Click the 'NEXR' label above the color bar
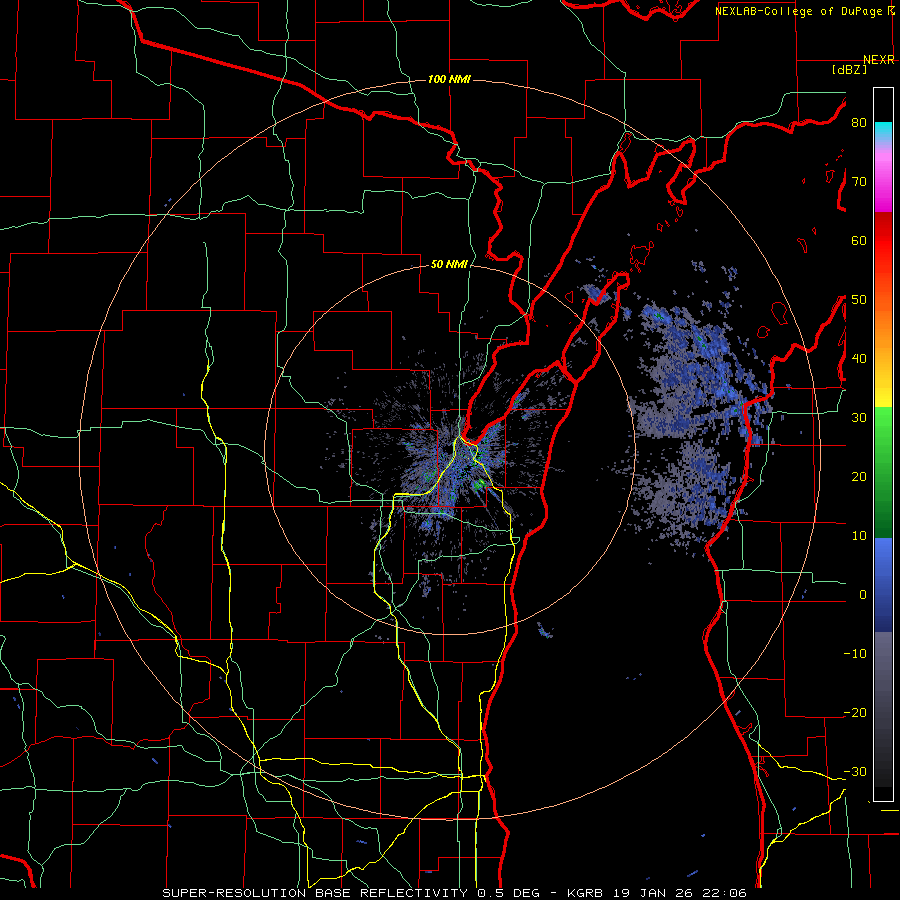 879,60
